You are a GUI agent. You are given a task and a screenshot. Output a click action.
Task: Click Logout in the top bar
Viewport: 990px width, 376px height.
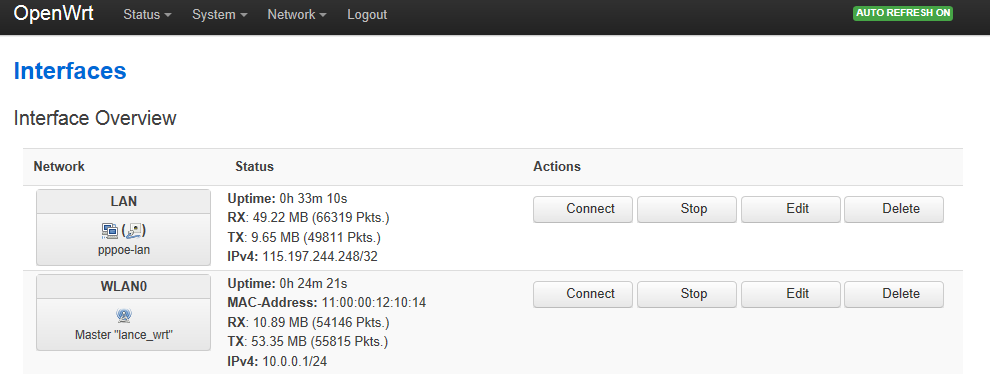(367, 15)
